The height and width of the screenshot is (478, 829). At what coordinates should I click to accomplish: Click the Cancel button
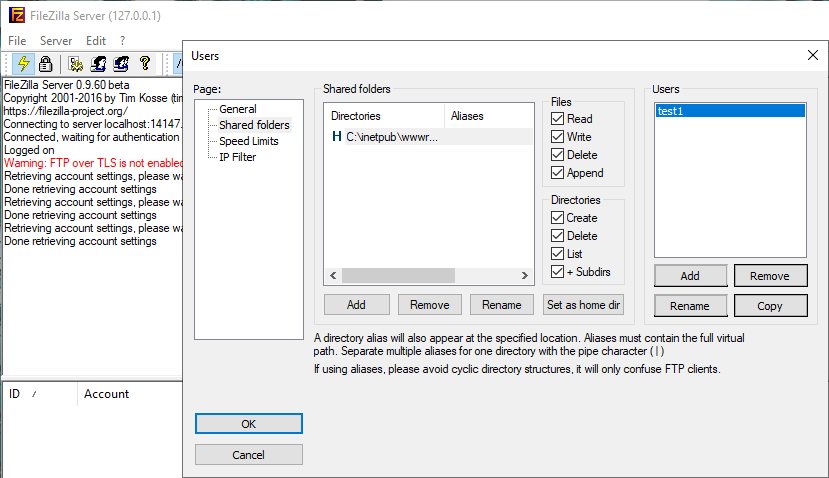248,455
